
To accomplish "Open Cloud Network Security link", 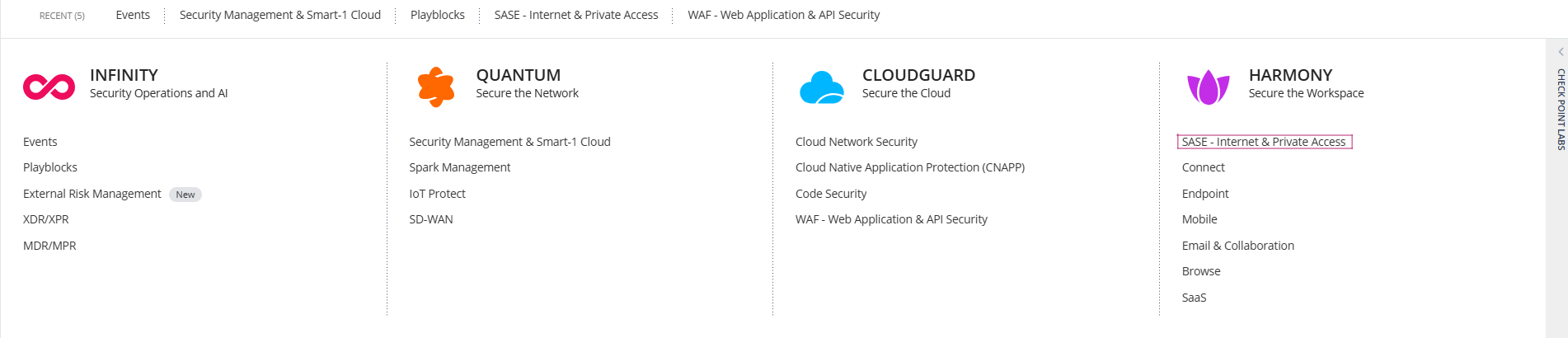I will 856,142.
